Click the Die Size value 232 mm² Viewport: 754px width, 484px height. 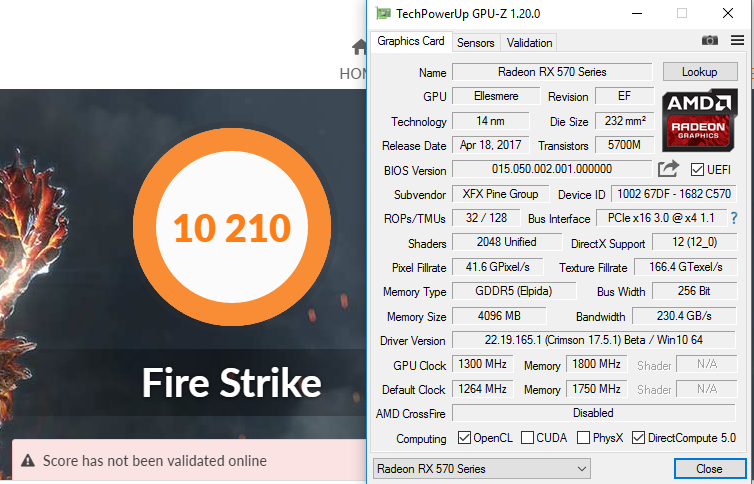(625, 121)
